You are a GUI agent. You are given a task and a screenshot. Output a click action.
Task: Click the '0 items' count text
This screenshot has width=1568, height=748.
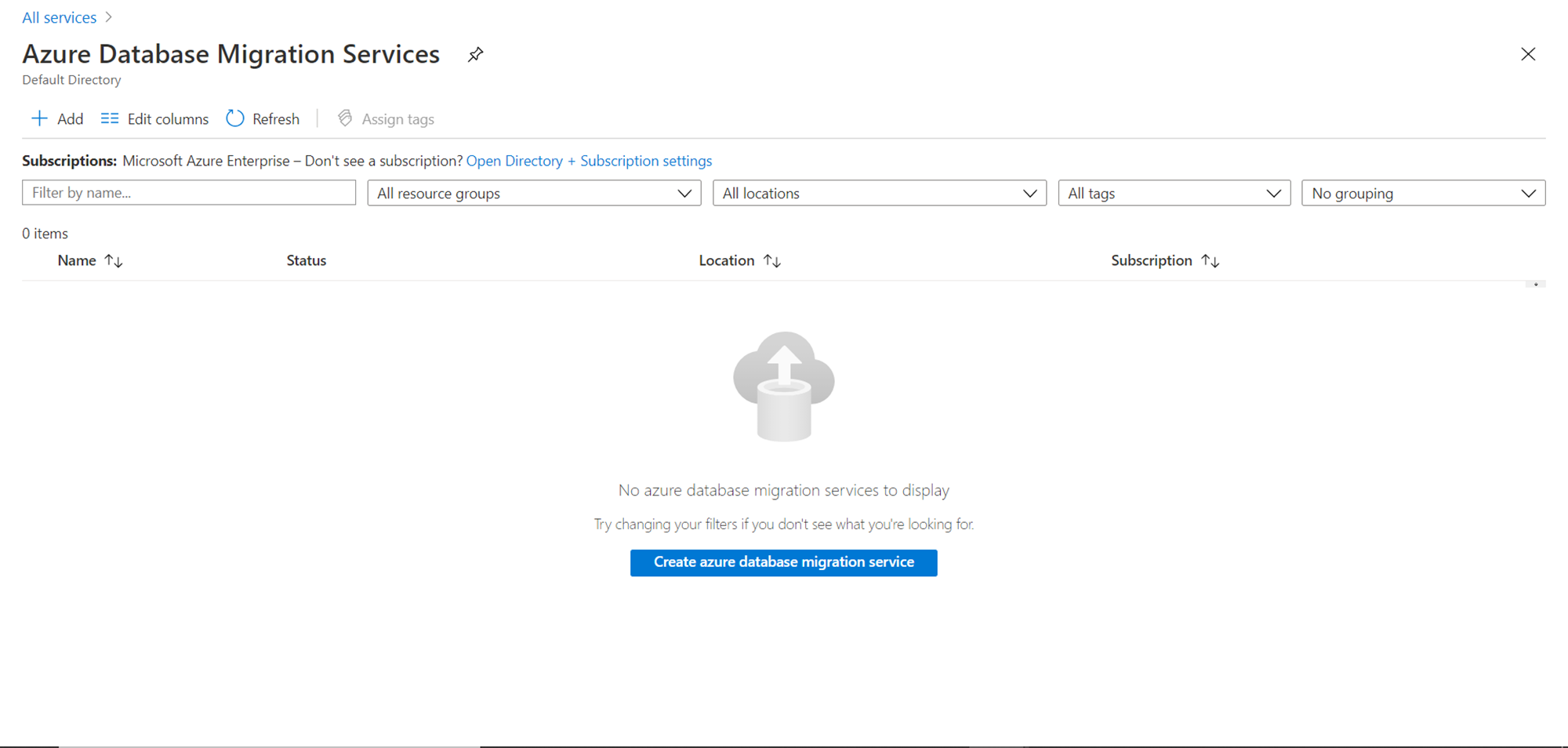tap(45, 234)
